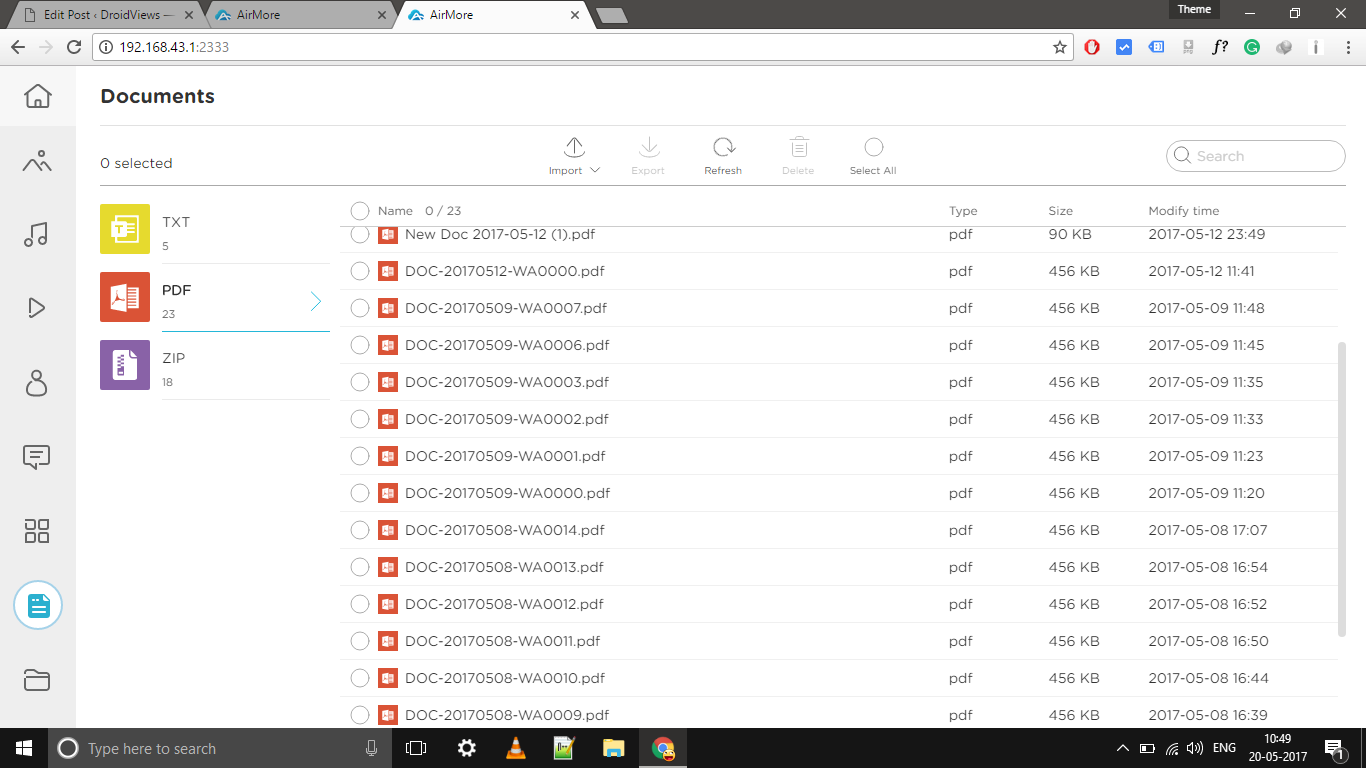Select checkbox for DOC-20170508-WA0011.pdf
Viewport: 1366px width, 768px height.
click(x=360, y=641)
